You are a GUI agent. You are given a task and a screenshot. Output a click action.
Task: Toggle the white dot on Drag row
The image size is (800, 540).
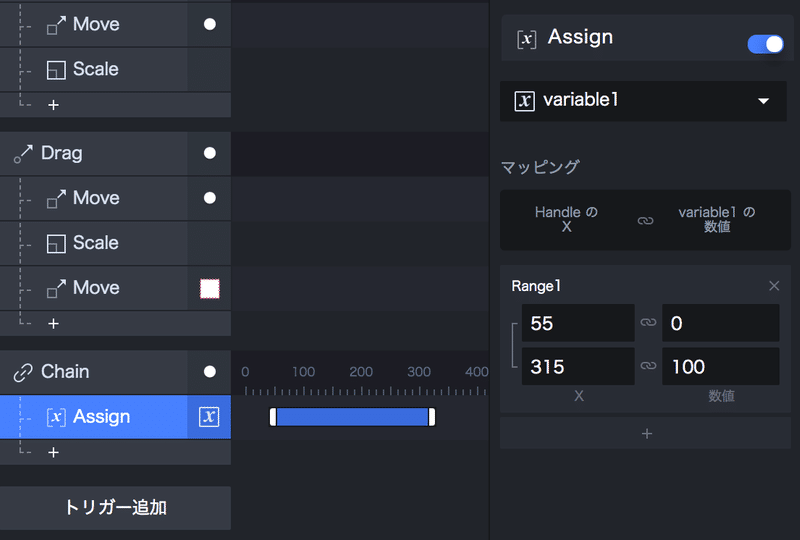pyautogui.click(x=210, y=153)
